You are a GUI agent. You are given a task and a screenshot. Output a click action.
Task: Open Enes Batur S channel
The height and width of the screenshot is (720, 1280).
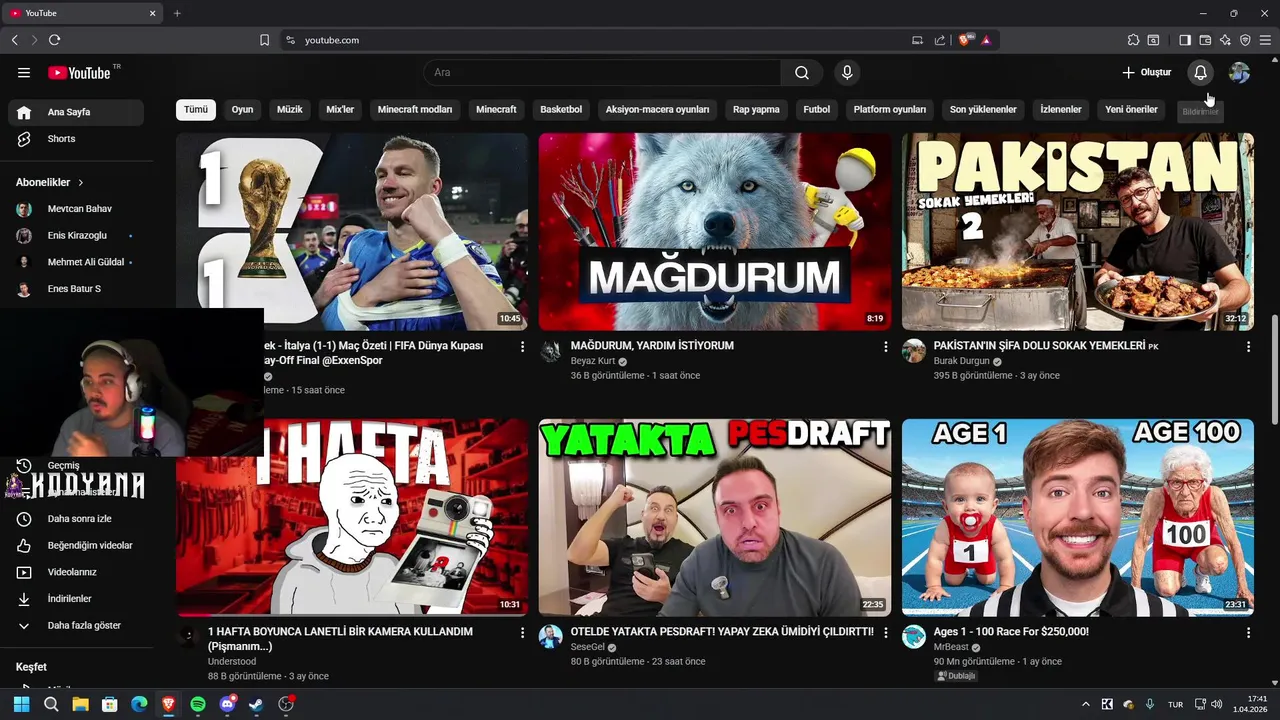76,289
